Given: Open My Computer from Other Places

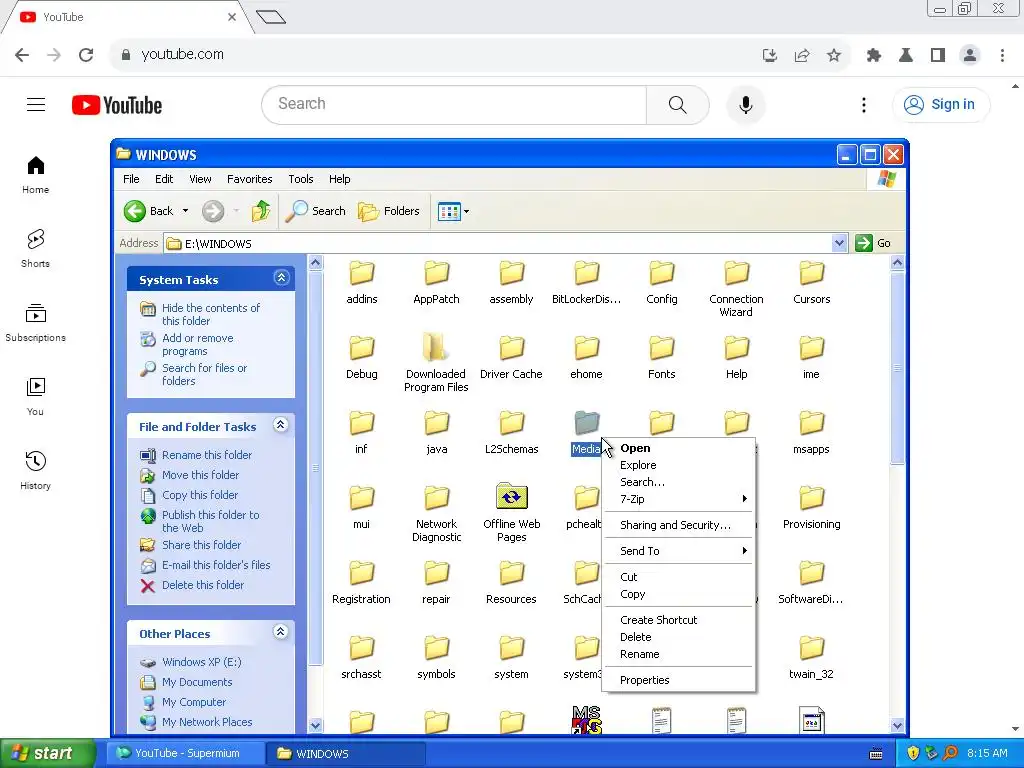Looking at the screenshot, I should (193, 702).
